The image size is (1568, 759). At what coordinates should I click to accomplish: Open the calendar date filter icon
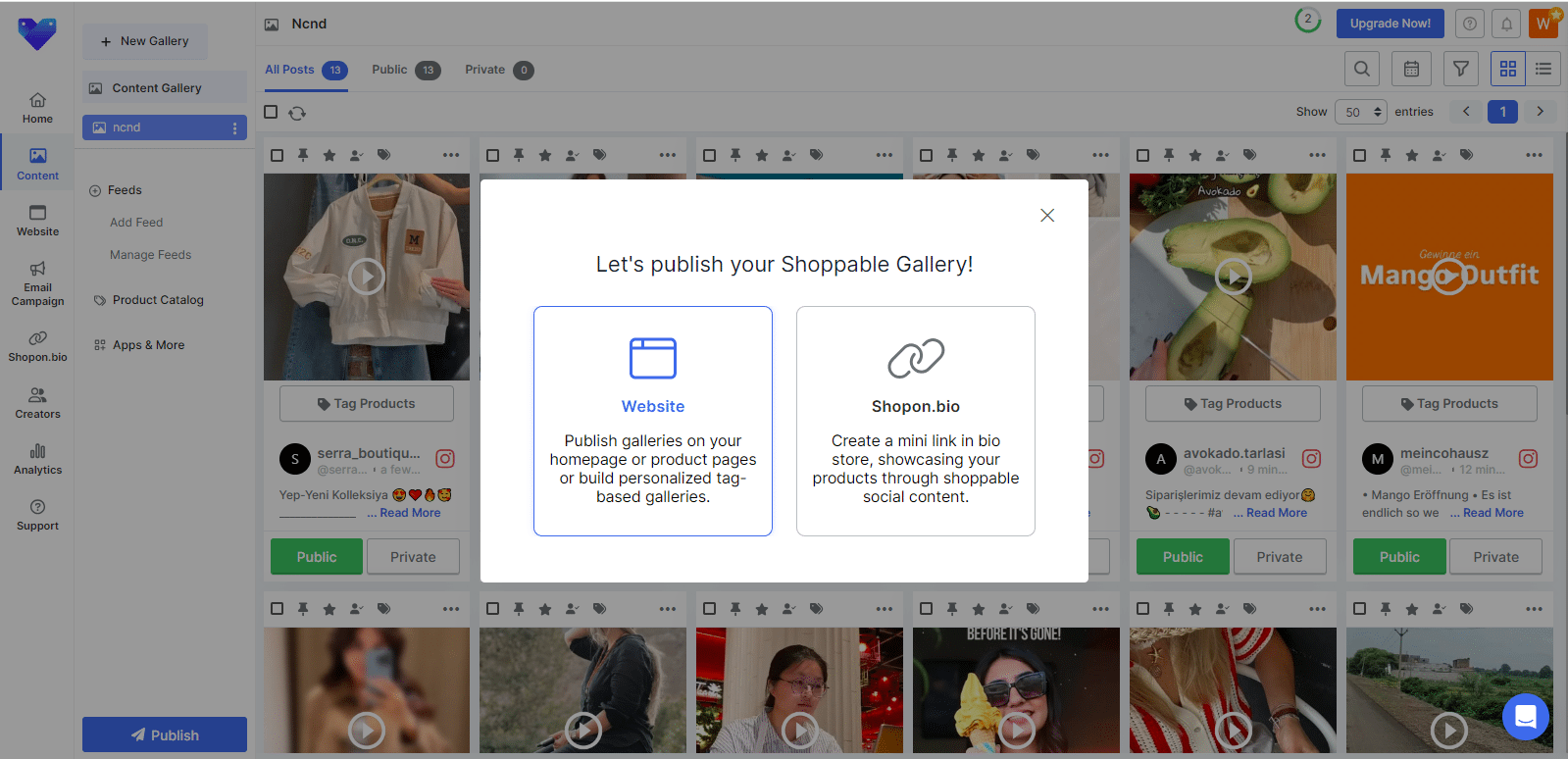coord(1411,69)
